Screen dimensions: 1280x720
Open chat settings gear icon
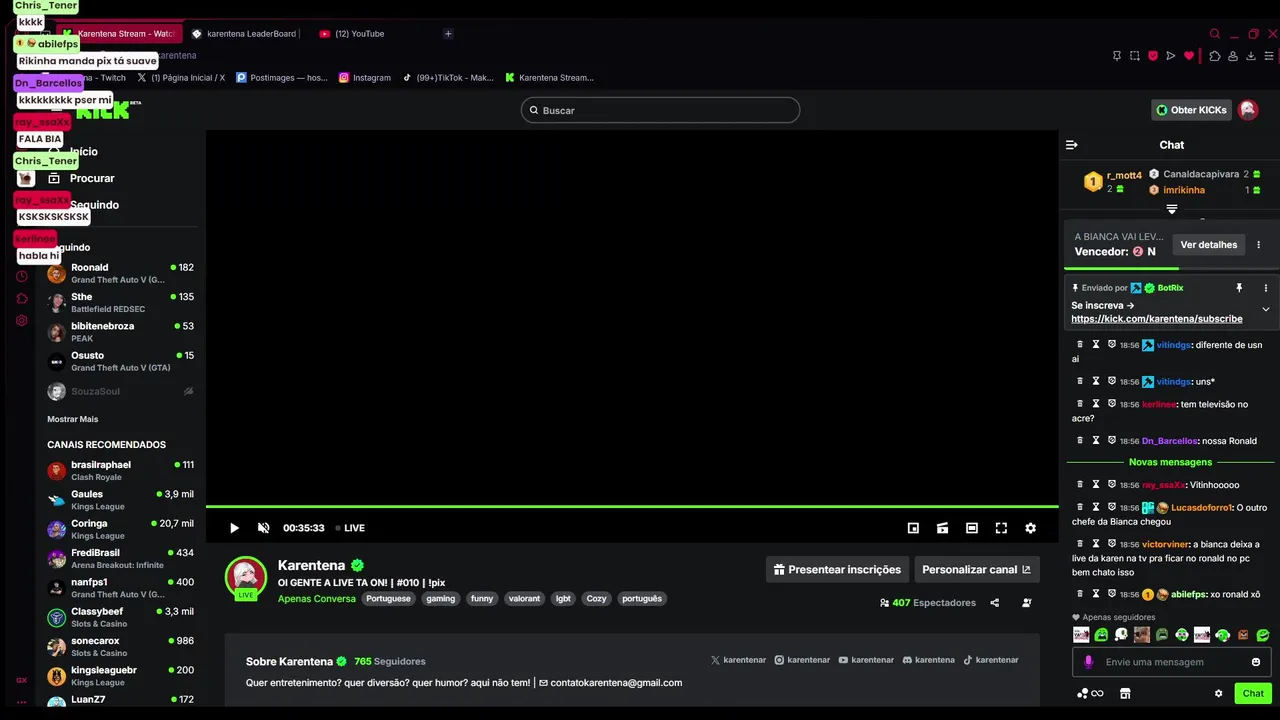tap(1218, 693)
